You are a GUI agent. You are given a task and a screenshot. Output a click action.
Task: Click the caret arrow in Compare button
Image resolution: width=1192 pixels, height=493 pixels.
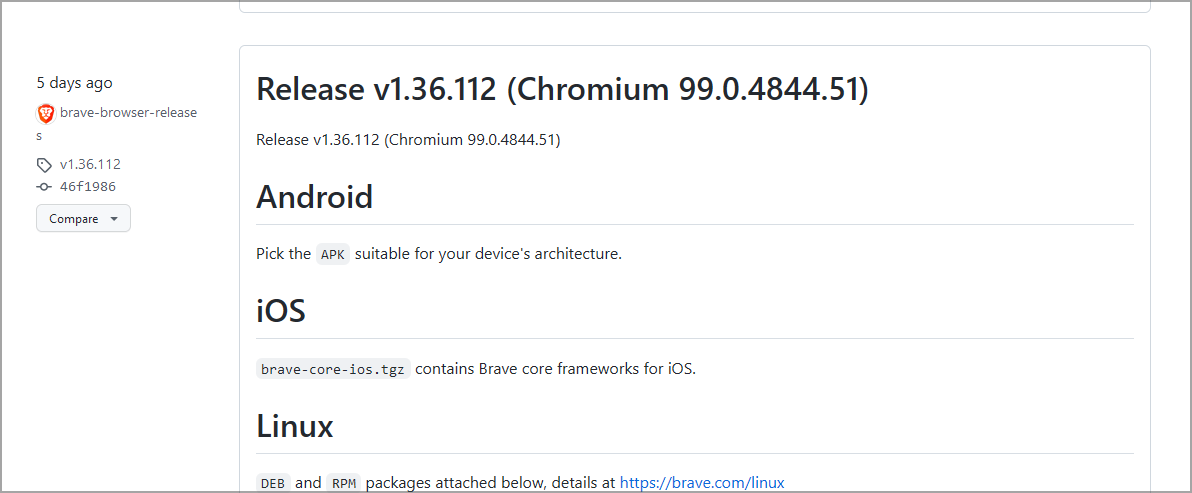(114, 219)
